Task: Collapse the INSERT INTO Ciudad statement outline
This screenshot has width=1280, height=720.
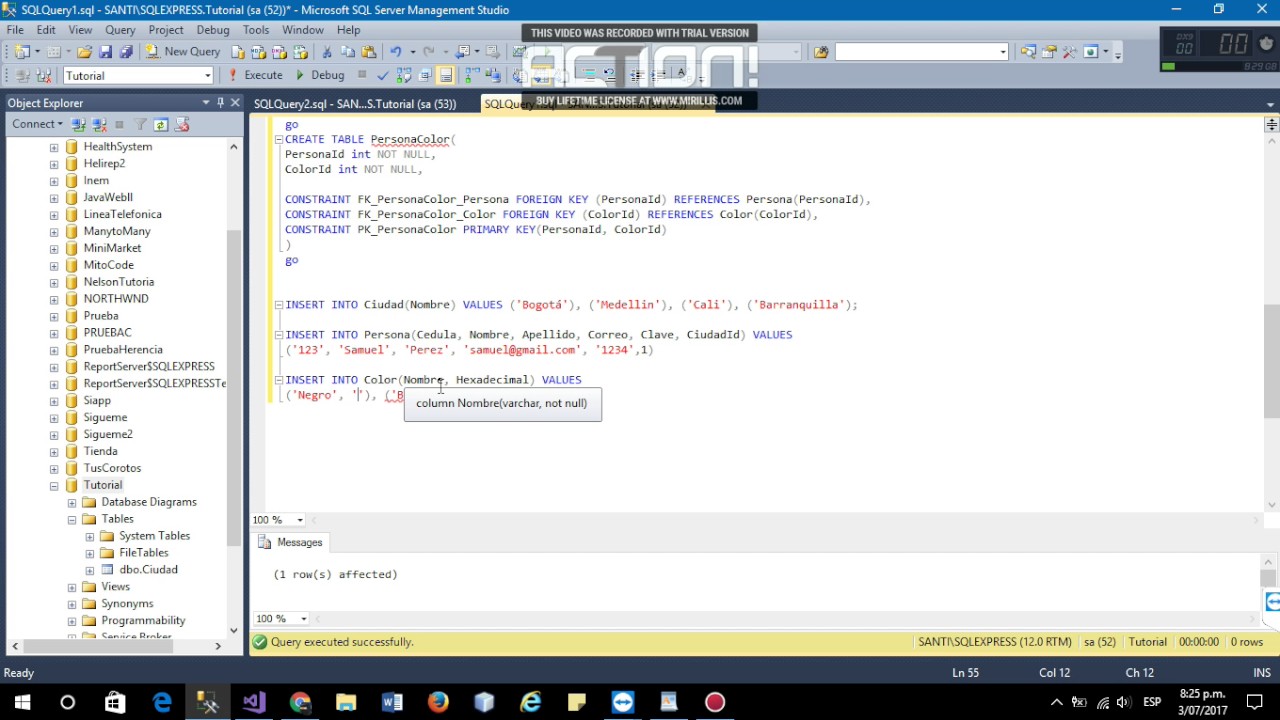Action: click(278, 305)
